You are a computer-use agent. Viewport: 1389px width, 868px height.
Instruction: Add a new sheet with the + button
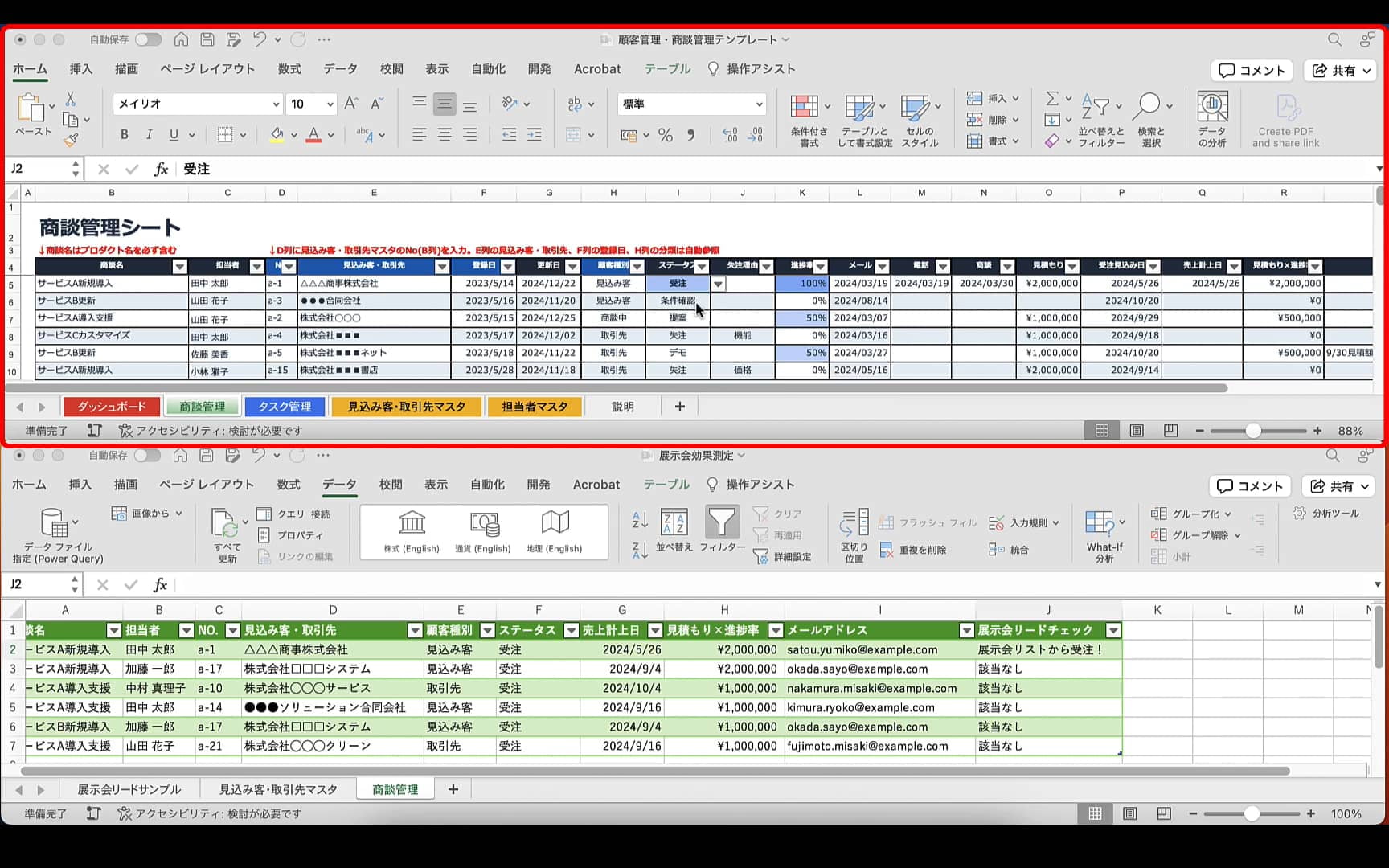678,406
